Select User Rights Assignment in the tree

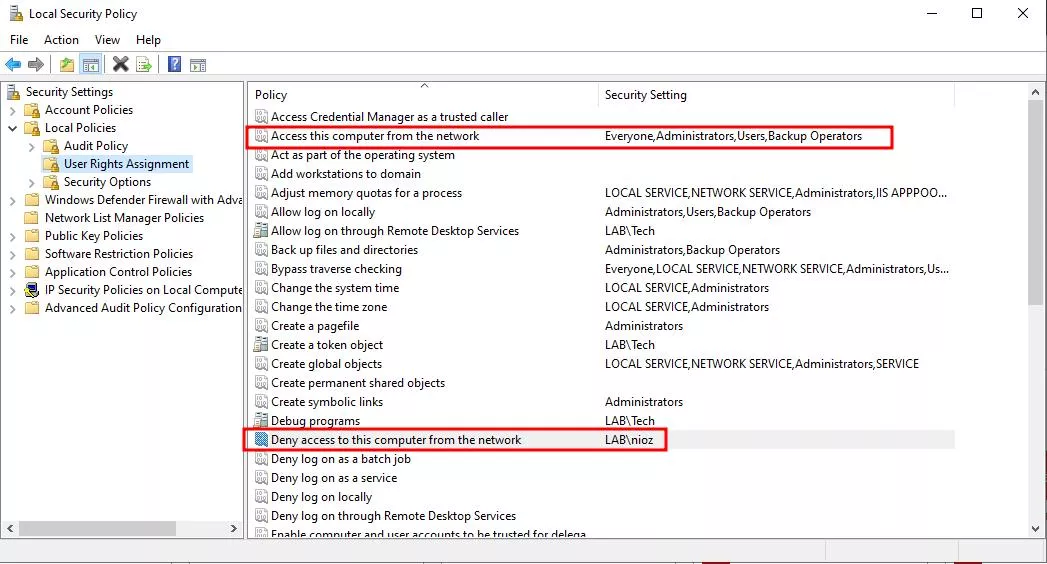126,164
